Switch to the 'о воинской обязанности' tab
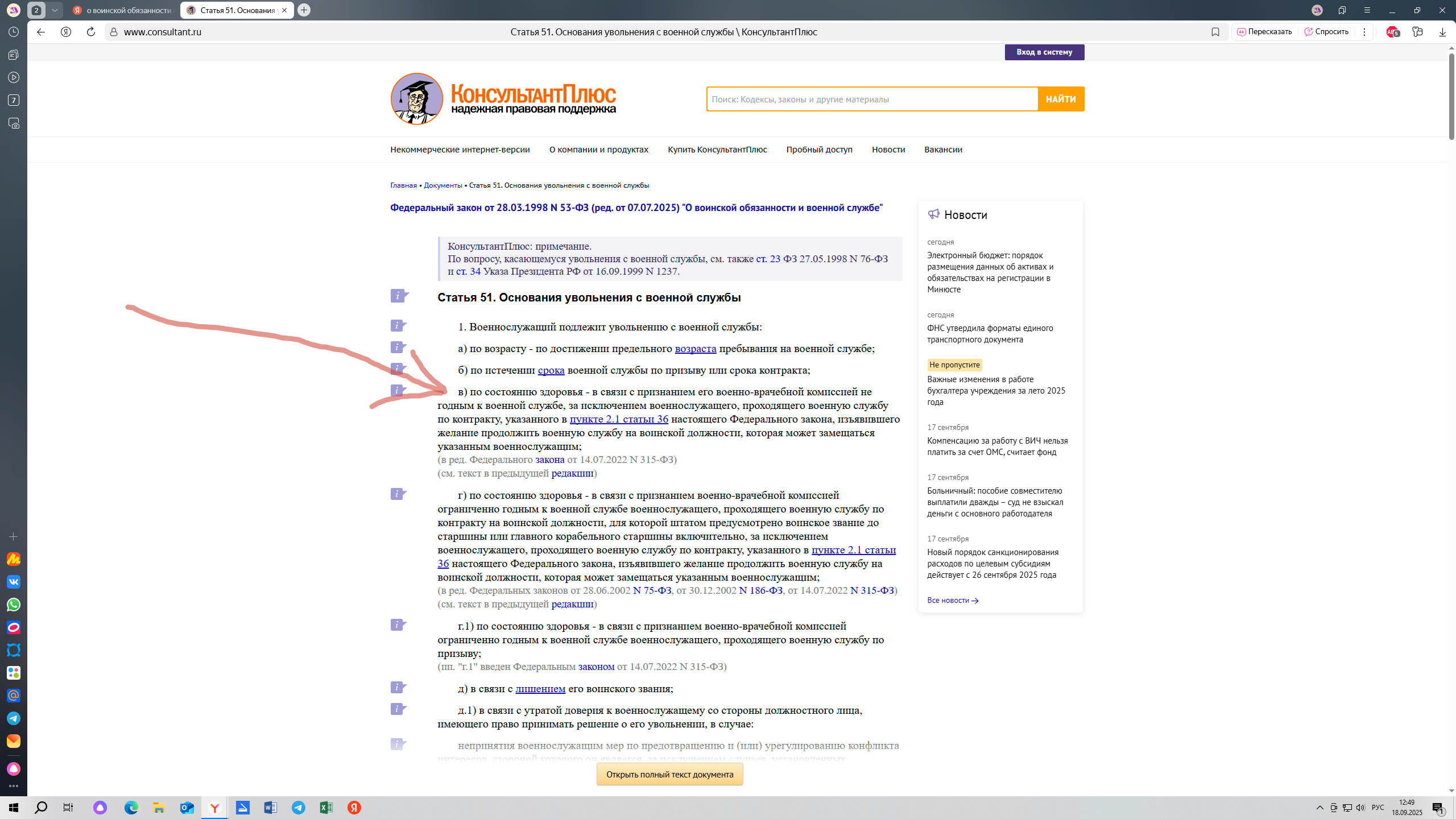Screen dimensions: 1456x819 (x=123, y=10)
